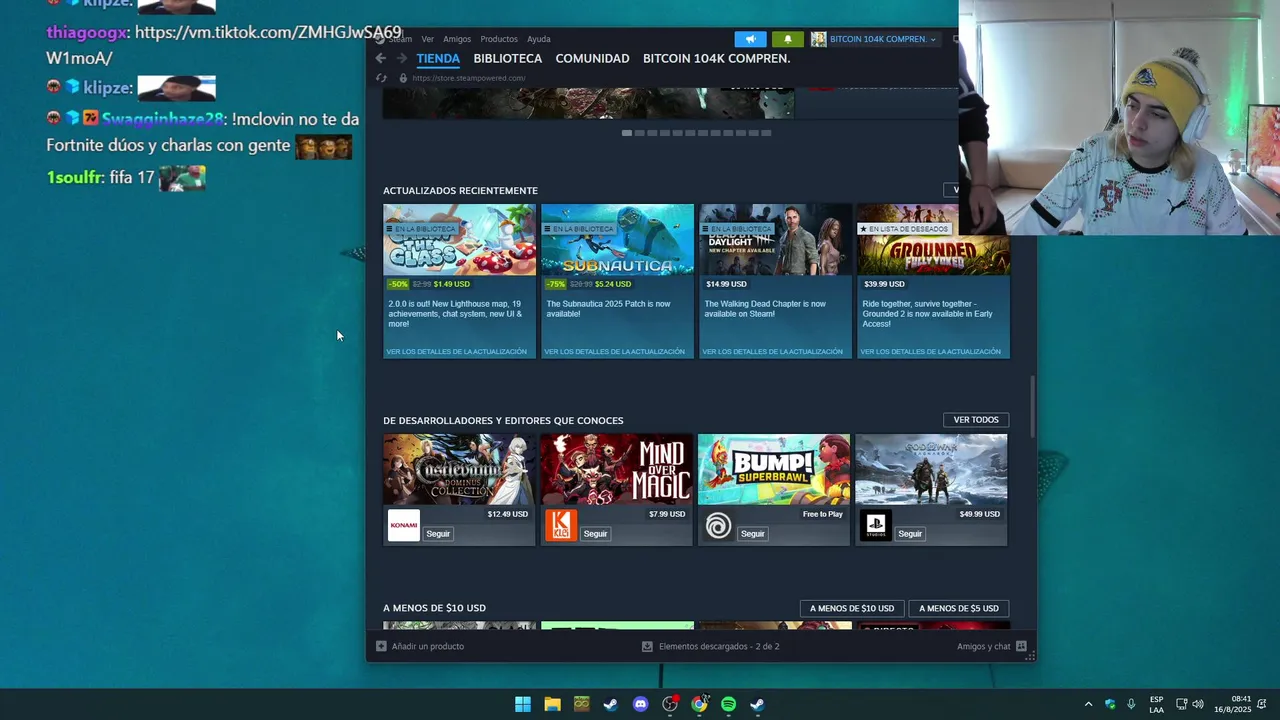Open the Steam menu
This screenshot has height=720, width=1280.
click(x=400, y=39)
